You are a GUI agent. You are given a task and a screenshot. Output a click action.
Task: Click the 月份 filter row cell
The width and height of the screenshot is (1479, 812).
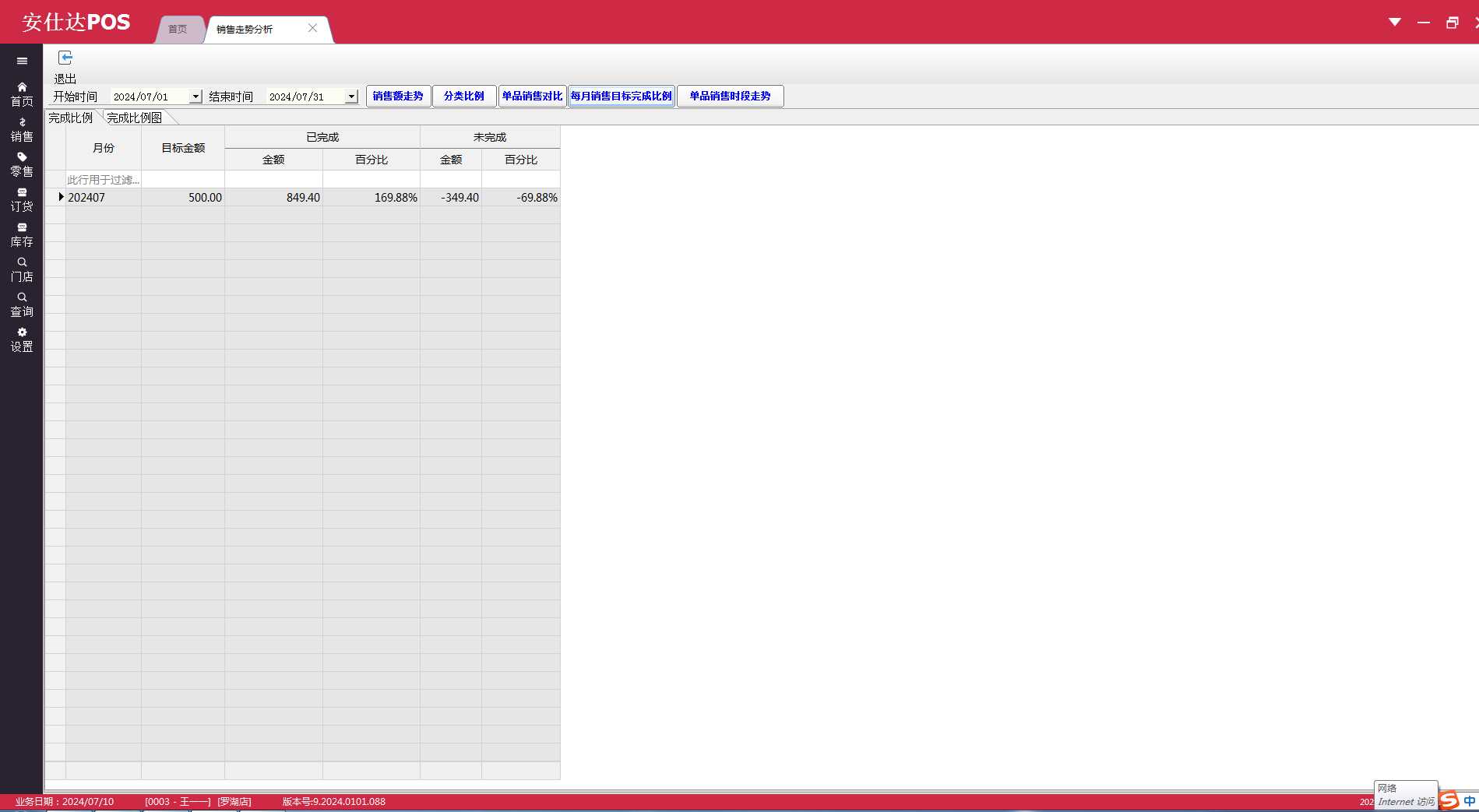coord(104,180)
